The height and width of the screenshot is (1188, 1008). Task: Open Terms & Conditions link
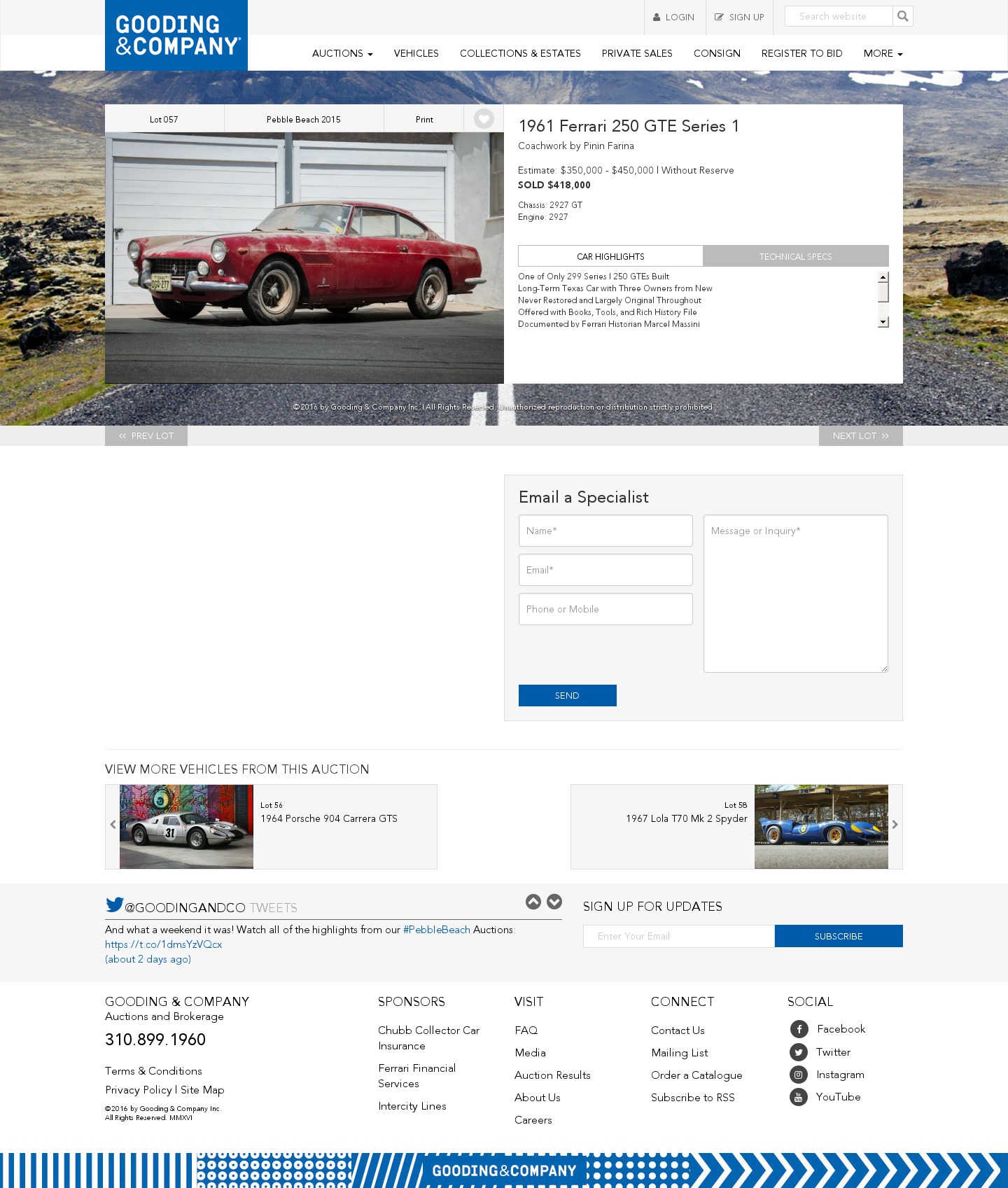click(153, 1071)
